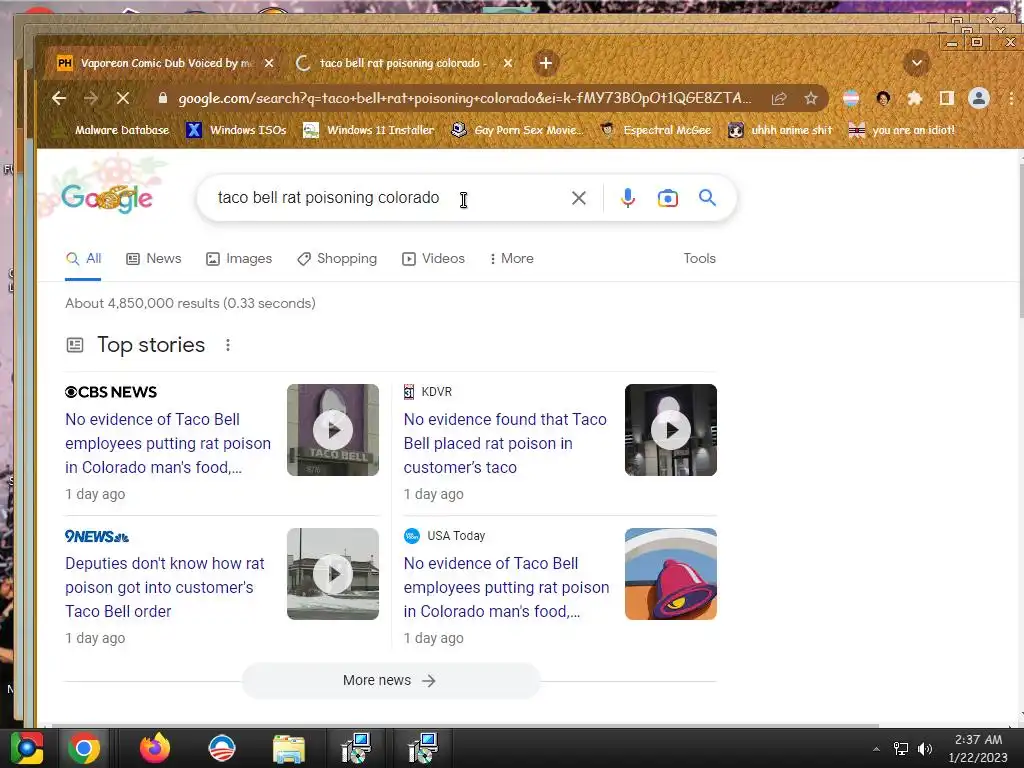This screenshot has height=768, width=1024.
Task: Bookmark this page with the star
Action: tap(810, 99)
